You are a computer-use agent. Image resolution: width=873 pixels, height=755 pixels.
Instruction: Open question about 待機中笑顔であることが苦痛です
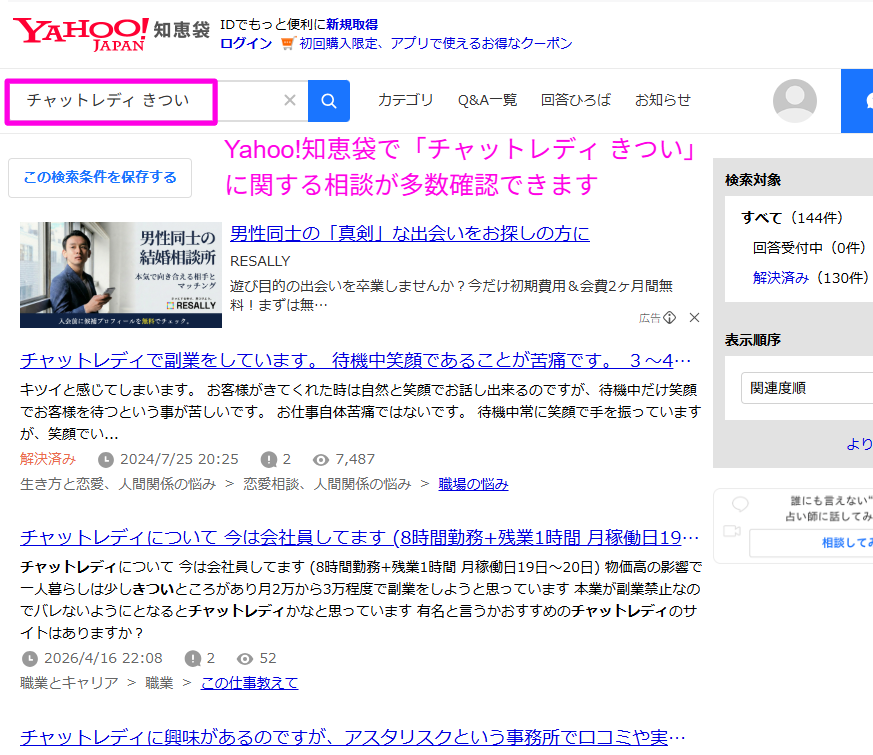coord(355,360)
